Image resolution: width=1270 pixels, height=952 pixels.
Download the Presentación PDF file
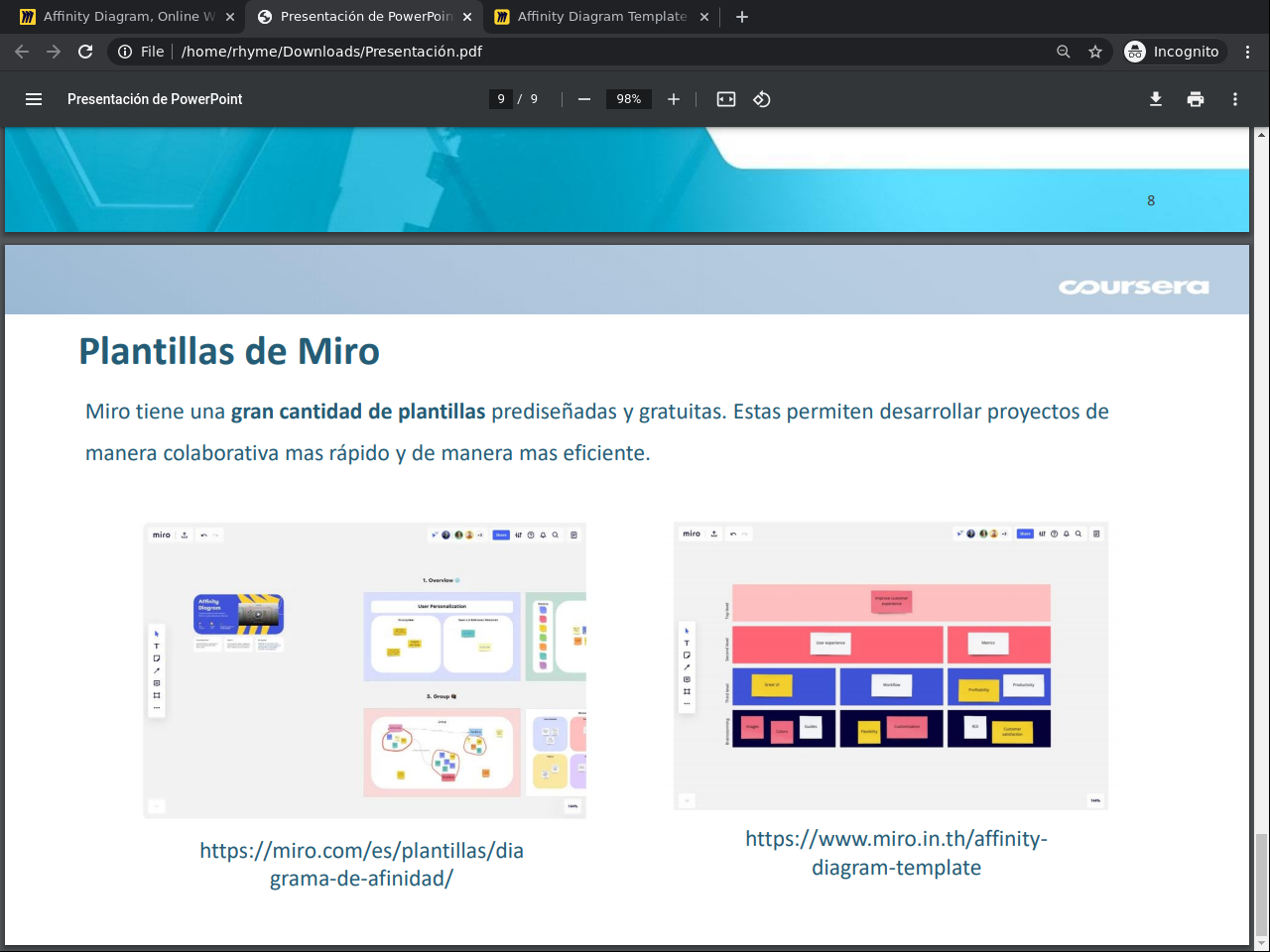pos(1156,99)
